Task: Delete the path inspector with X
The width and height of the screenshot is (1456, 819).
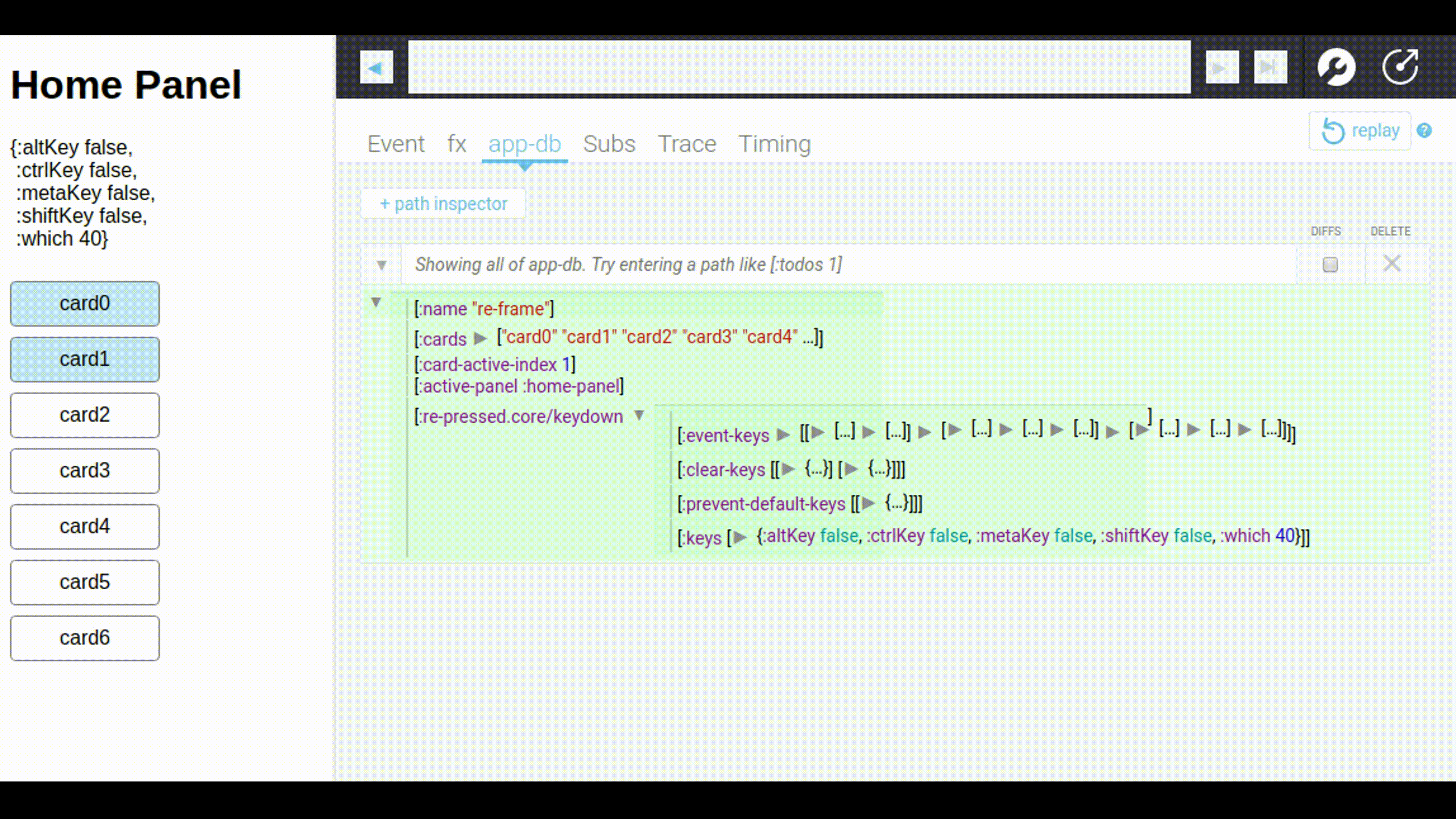Action: (1392, 264)
